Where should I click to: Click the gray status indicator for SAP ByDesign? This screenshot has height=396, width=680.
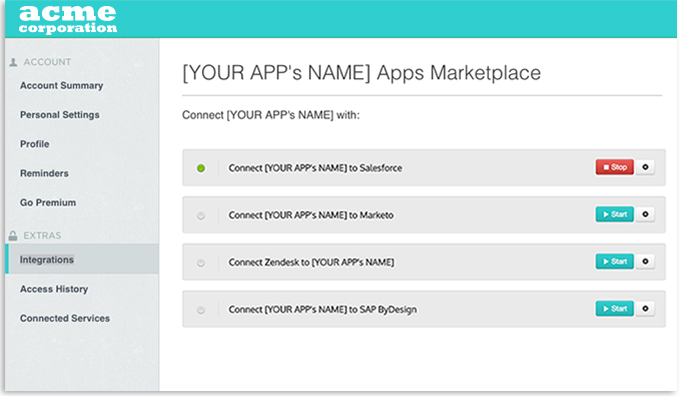coord(201,310)
